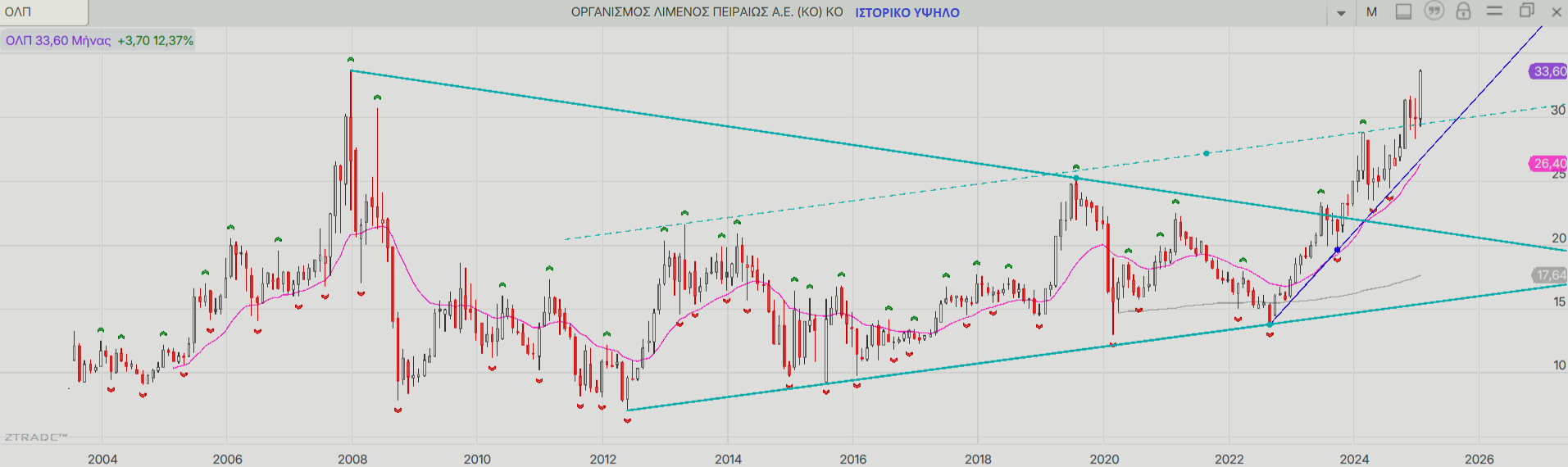This screenshot has width=1568, height=467.
Task: Click the 2026 label on the time axis
Action: (1479, 459)
